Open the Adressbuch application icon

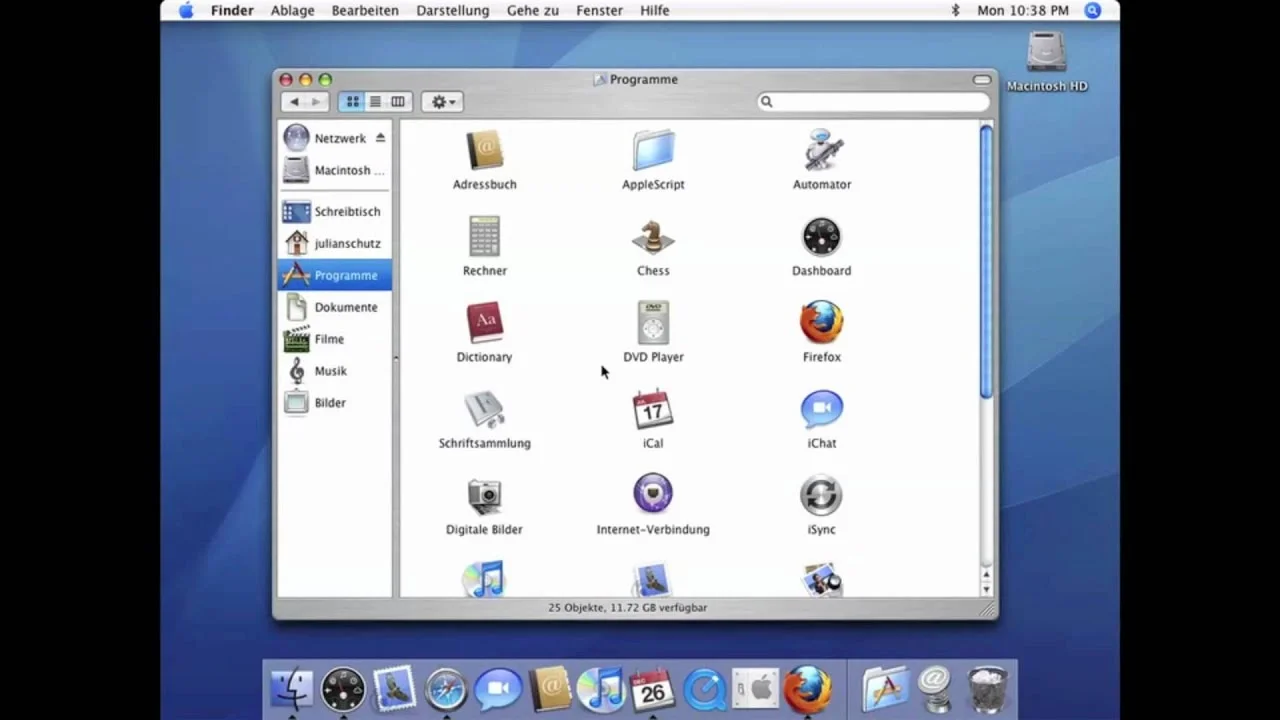point(485,151)
